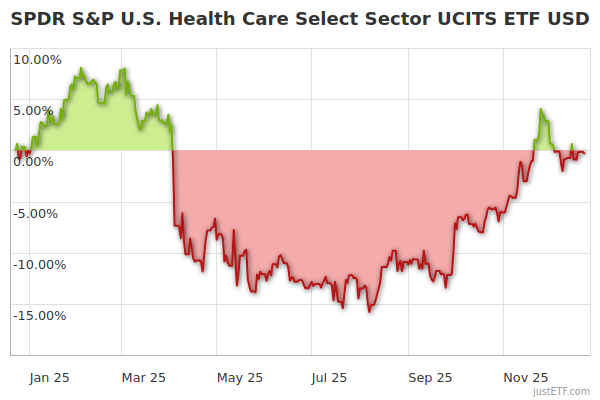Click the final data point of the line
The height and width of the screenshot is (400, 600).
(585, 152)
